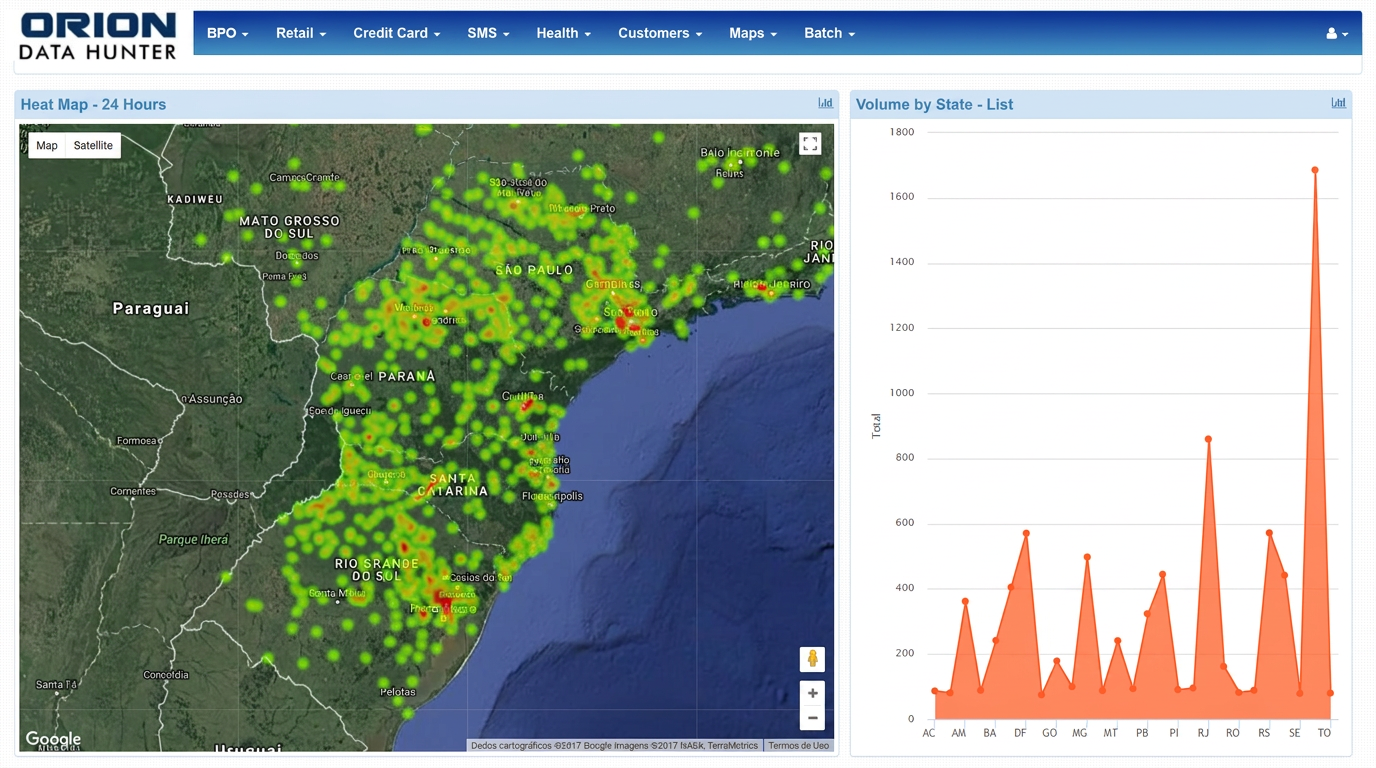The image size is (1376, 768).
Task: Click the MG peak data point on chart
Action: click(1087, 557)
